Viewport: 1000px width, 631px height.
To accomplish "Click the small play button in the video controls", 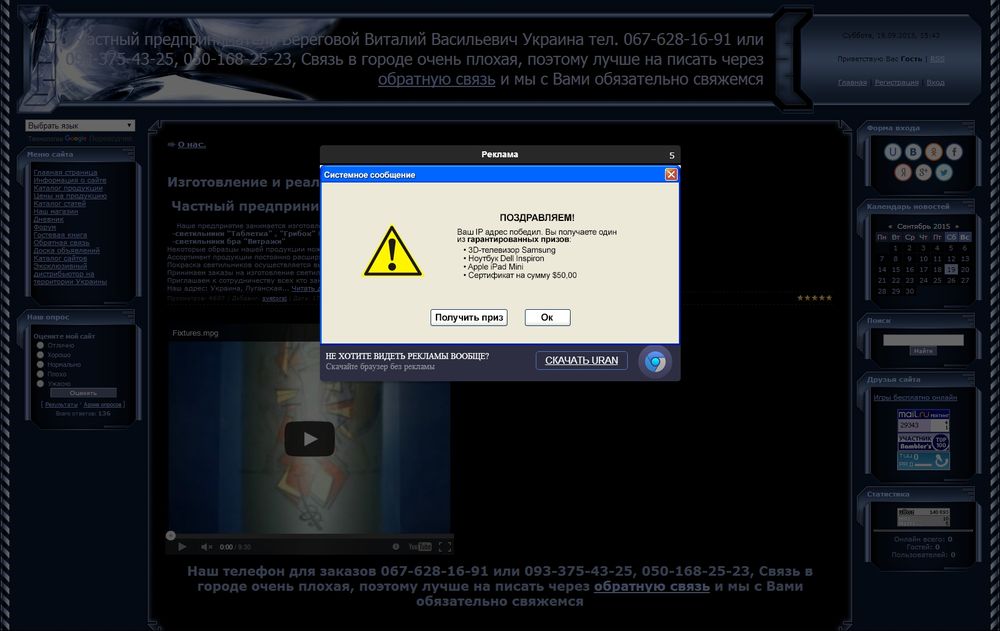I will click(x=182, y=547).
